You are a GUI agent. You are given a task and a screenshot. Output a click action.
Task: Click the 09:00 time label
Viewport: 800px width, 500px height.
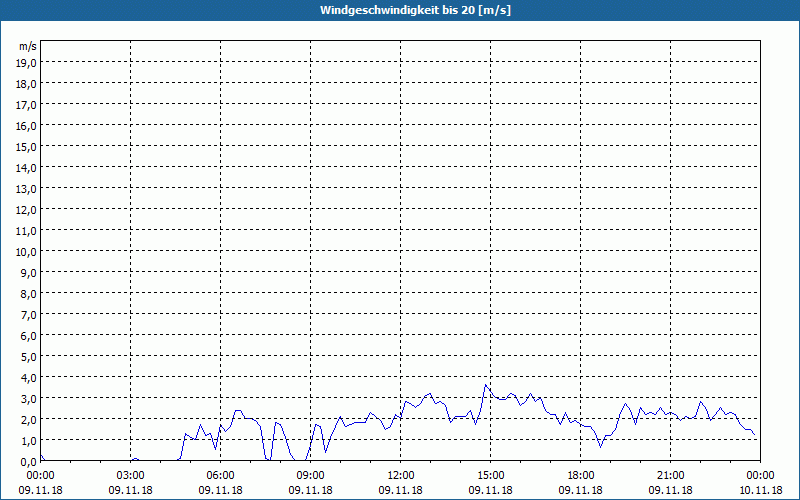coord(310,476)
